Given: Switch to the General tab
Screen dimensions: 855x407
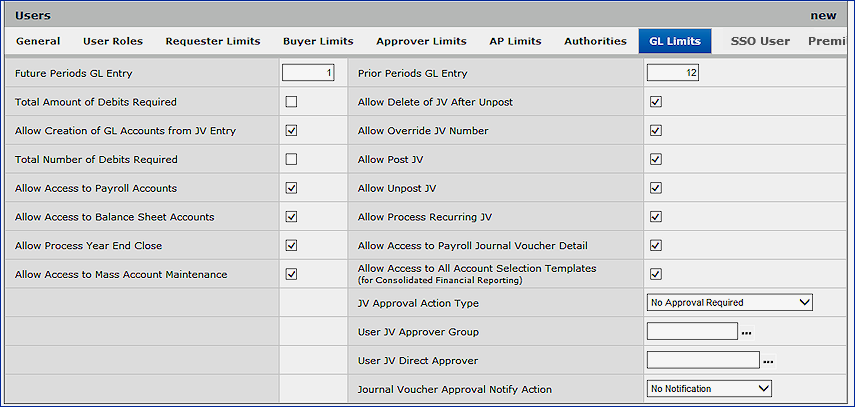Looking at the screenshot, I should (x=38, y=41).
